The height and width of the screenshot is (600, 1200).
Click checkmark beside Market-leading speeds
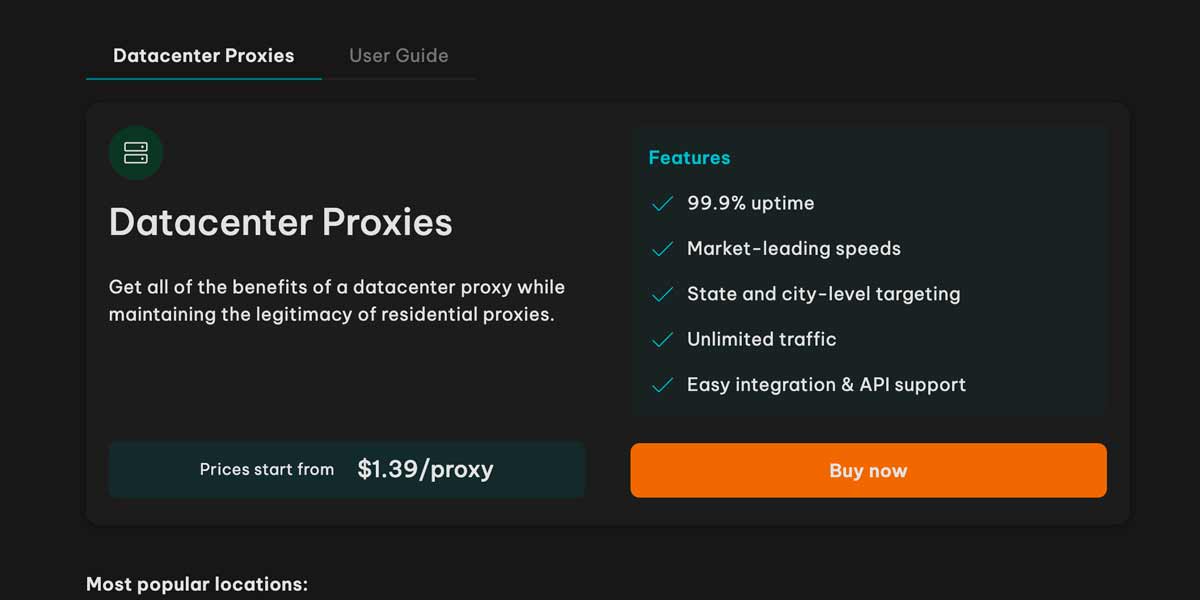point(662,249)
